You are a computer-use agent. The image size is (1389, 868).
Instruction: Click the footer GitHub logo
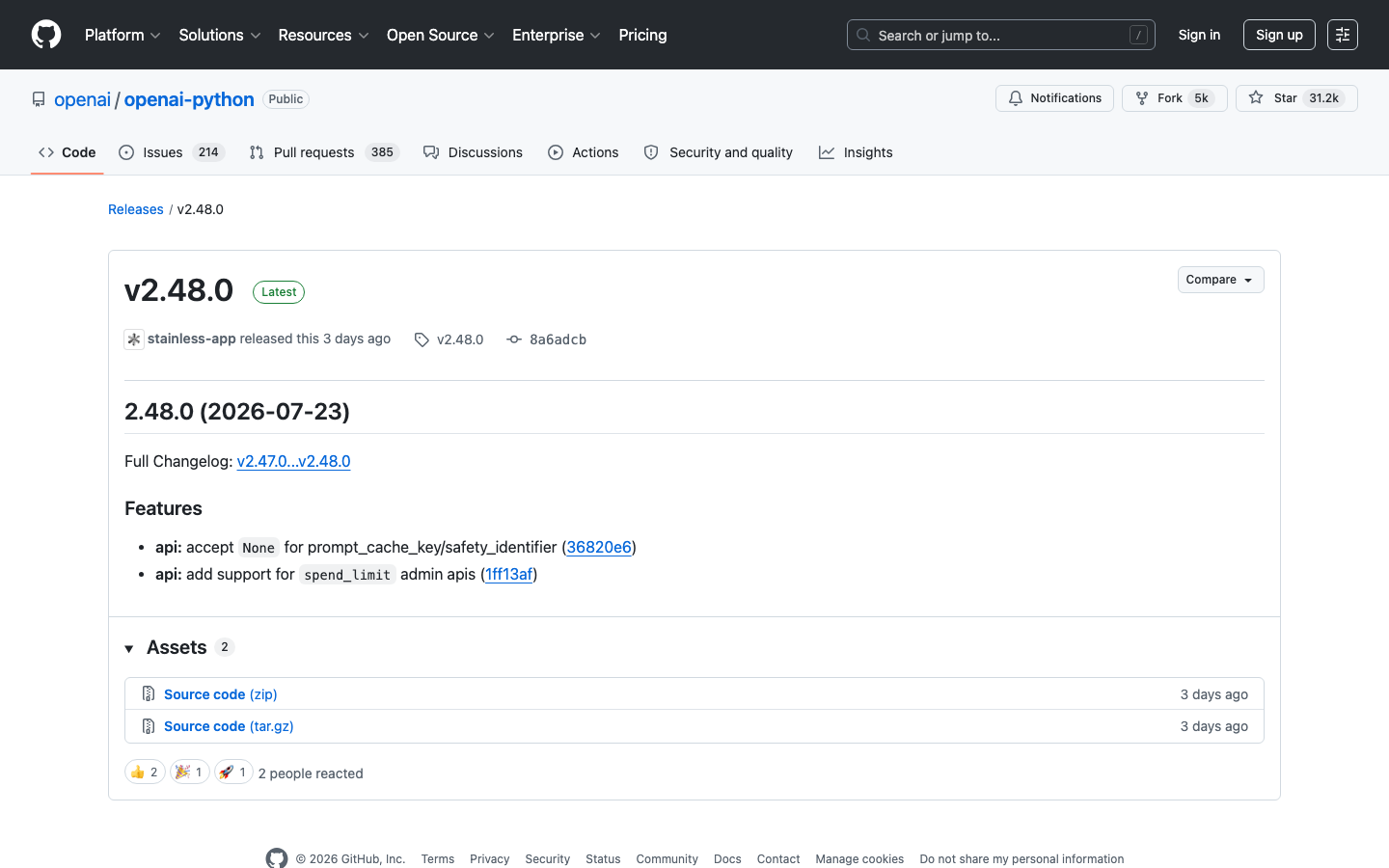(x=277, y=858)
